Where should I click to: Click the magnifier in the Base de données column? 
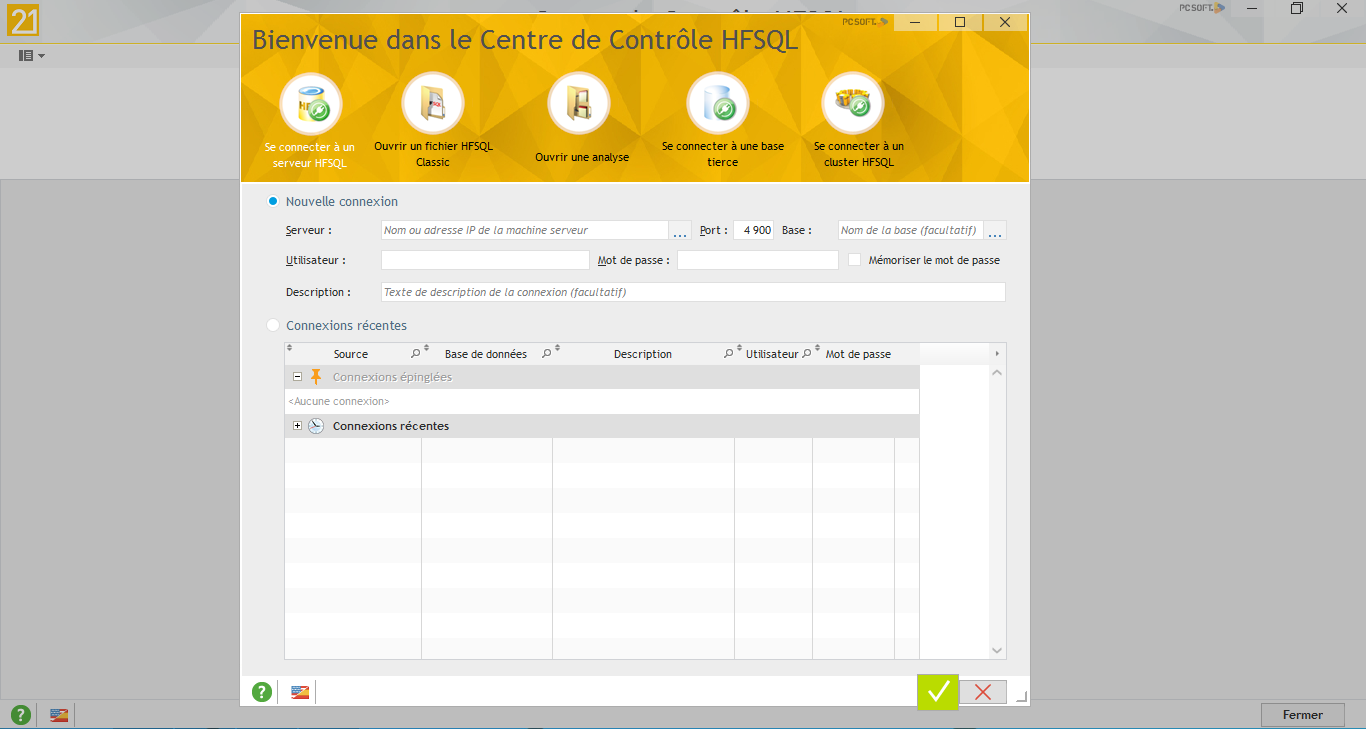pos(547,354)
